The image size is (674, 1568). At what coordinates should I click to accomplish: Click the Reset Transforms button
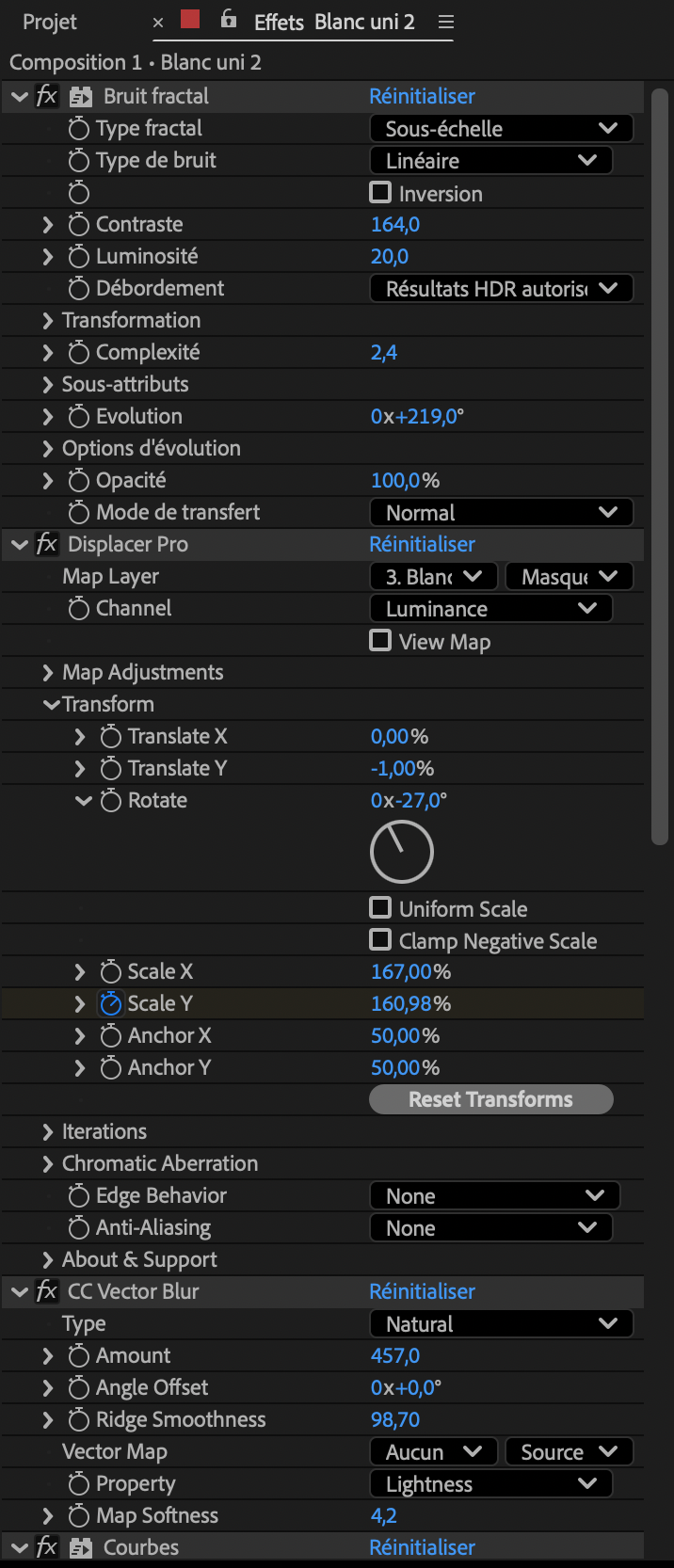(490, 1099)
